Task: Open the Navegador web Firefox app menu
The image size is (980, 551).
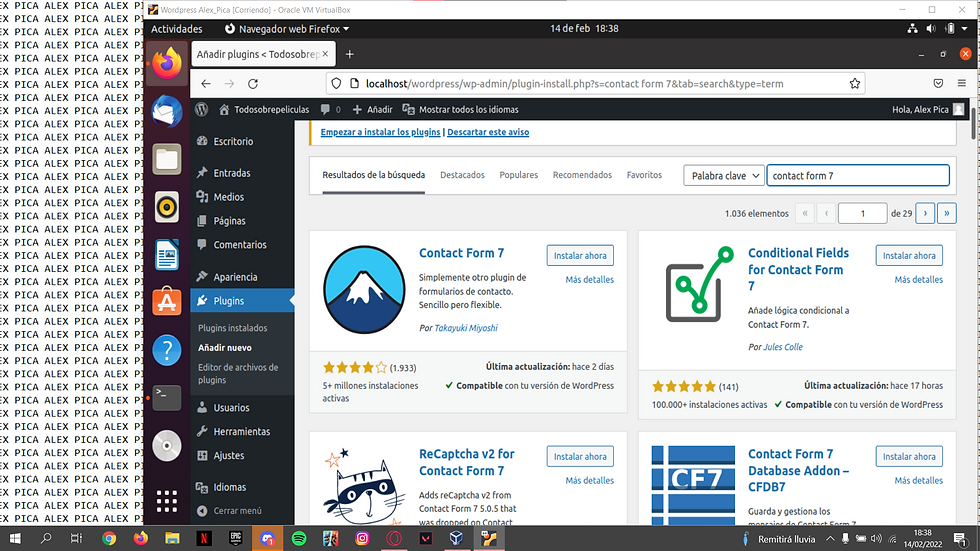Action: coord(287,29)
